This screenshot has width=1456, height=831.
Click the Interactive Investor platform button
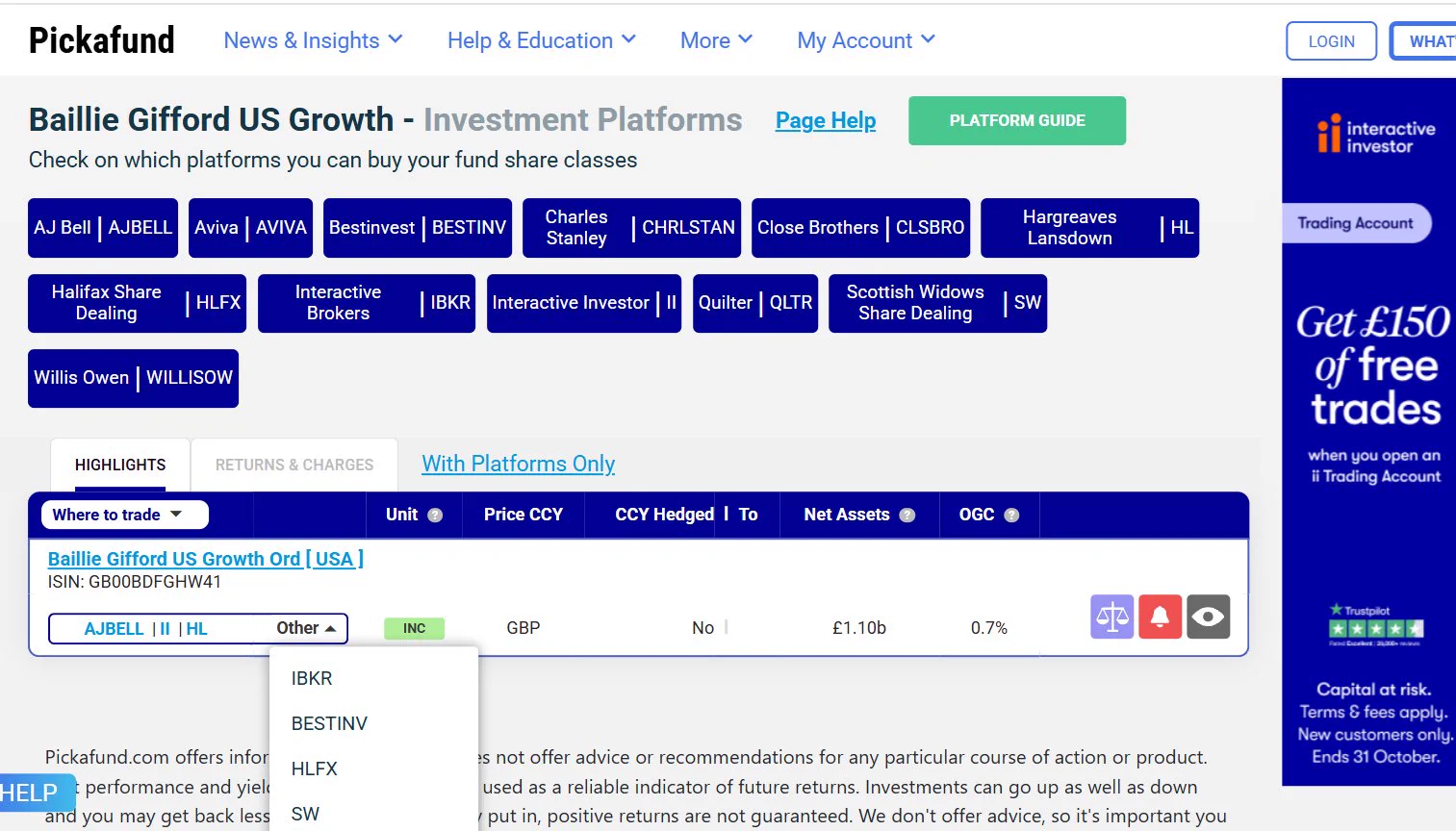coord(584,303)
